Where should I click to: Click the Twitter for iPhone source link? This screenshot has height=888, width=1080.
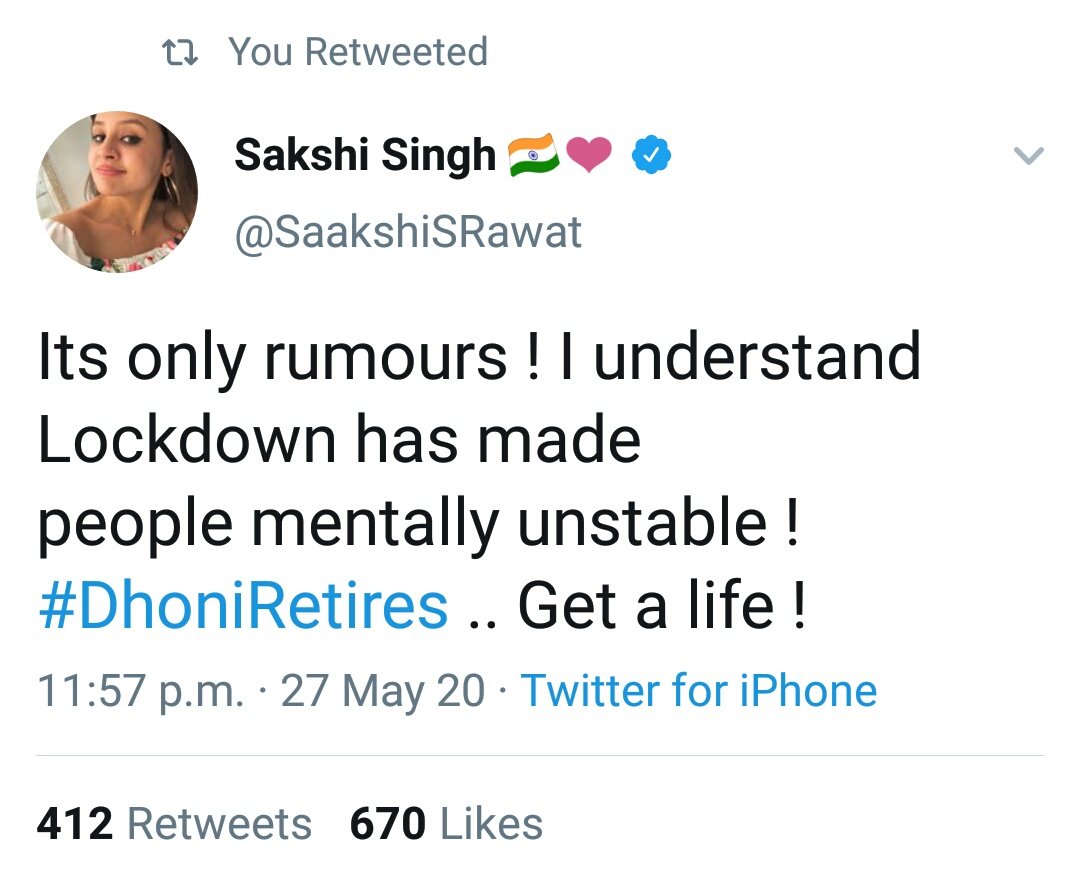click(699, 691)
